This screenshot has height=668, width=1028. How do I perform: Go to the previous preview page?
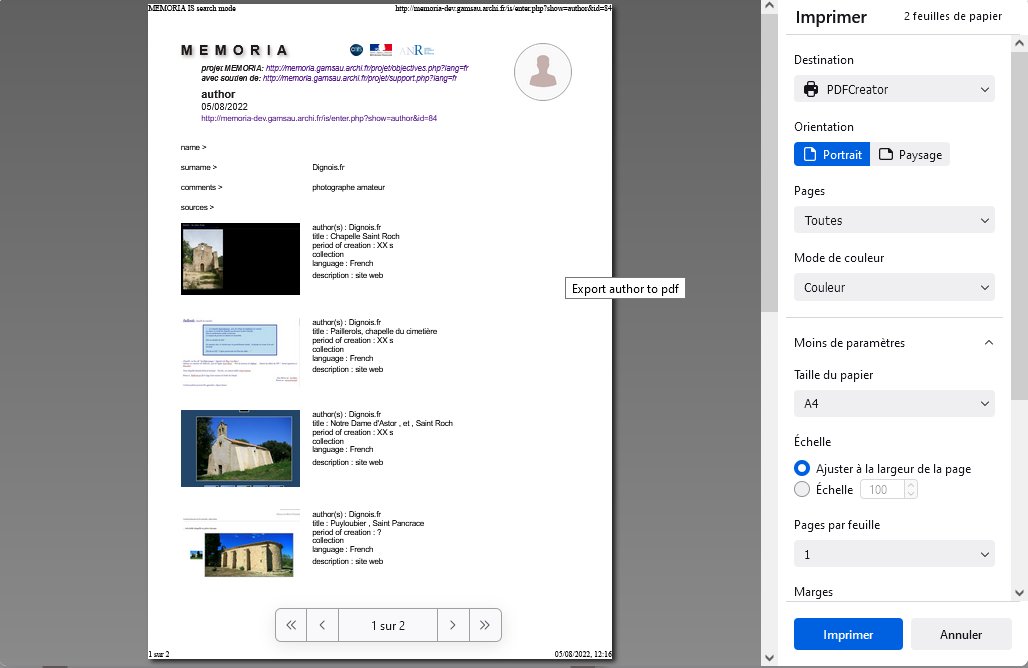tap(323, 625)
